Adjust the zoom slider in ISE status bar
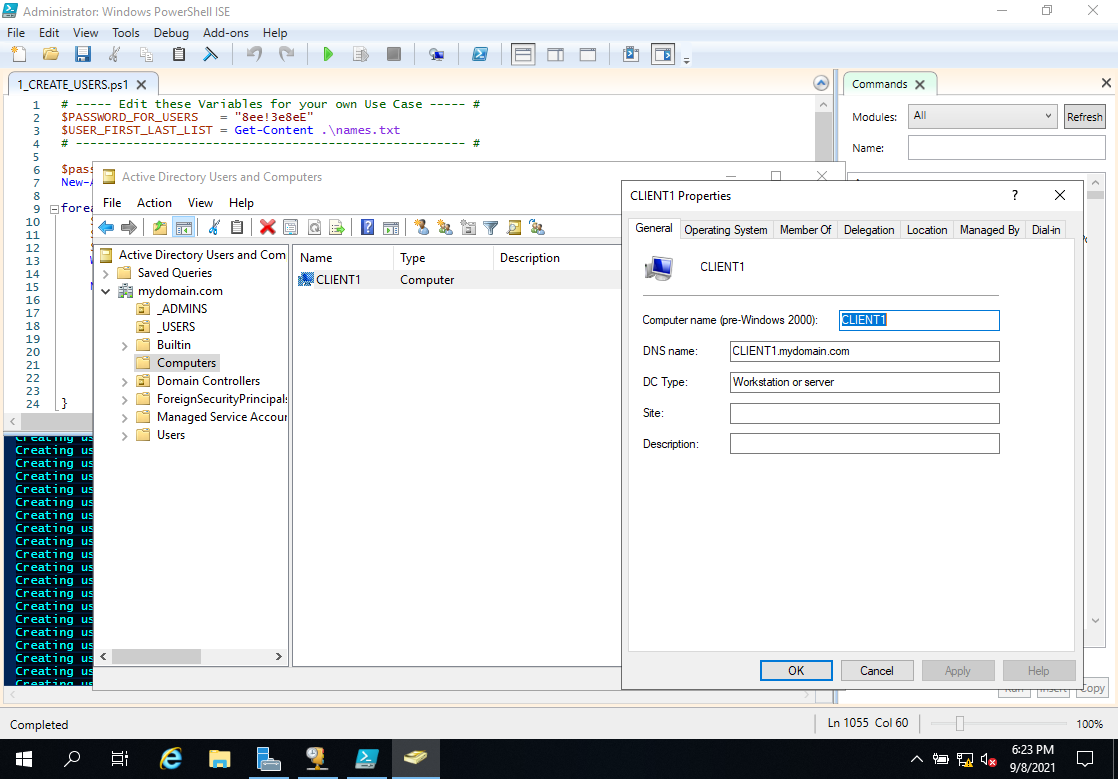 click(960, 724)
